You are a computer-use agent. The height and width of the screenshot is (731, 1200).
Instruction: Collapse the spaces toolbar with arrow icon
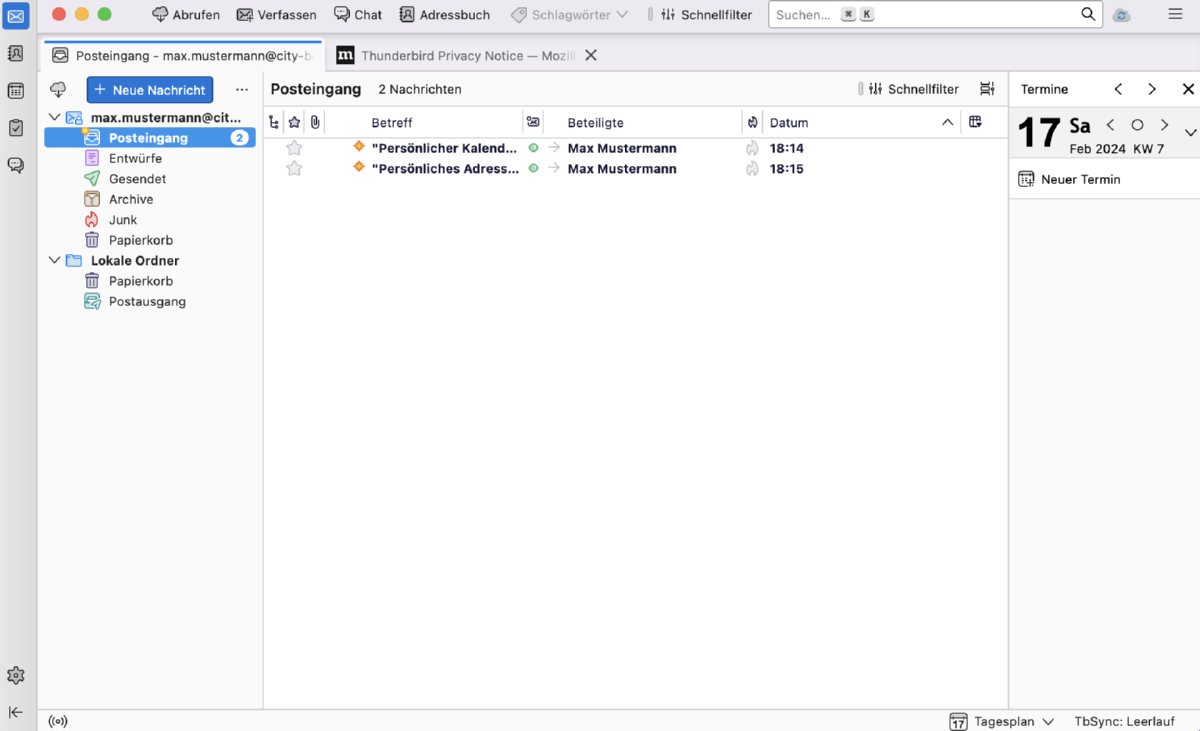16,712
